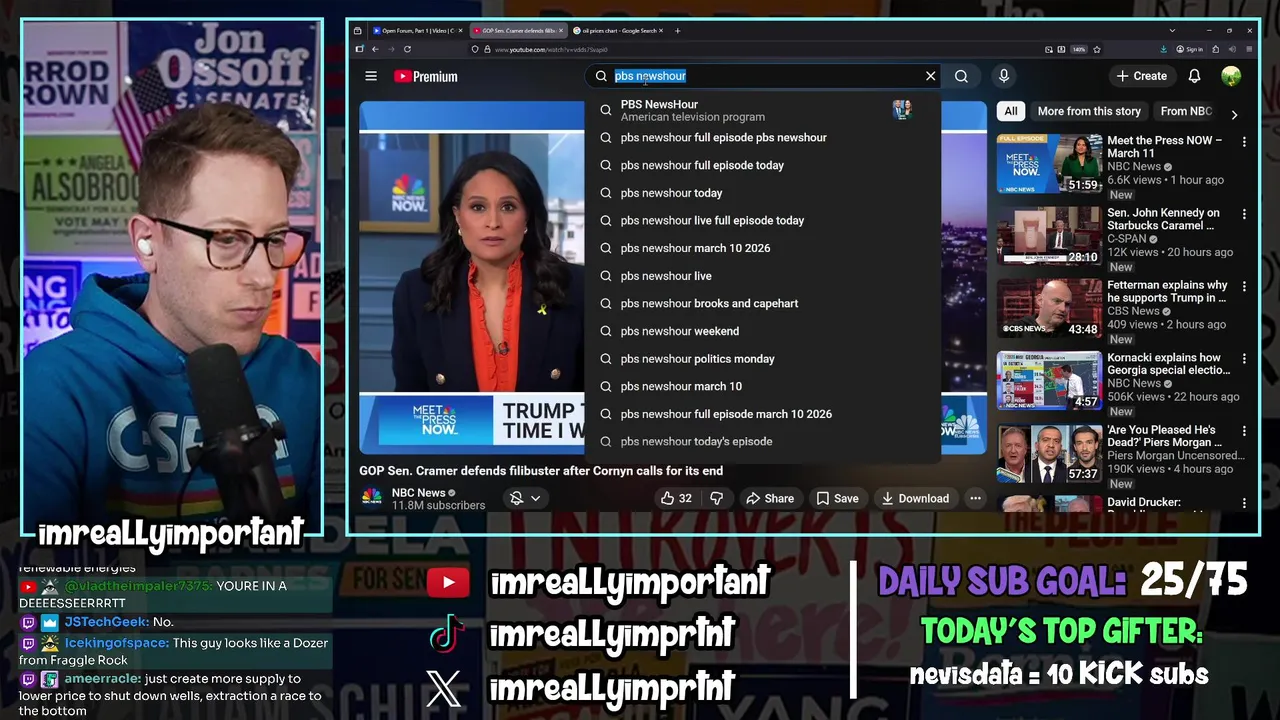
Task: Open a new browser tab with plus
Action: (678, 31)
